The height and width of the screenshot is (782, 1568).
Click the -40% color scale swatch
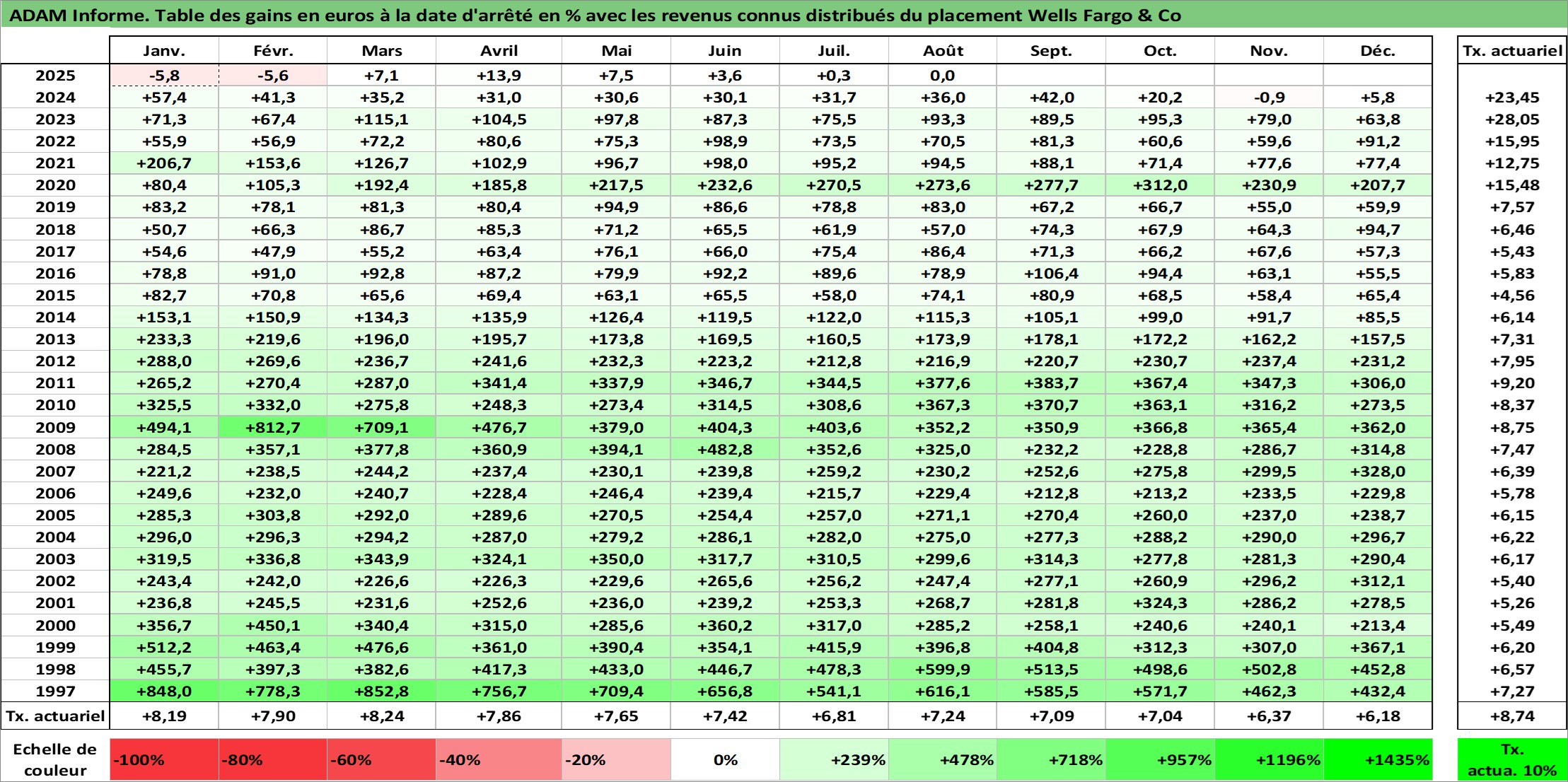click(x=499, y=759)
